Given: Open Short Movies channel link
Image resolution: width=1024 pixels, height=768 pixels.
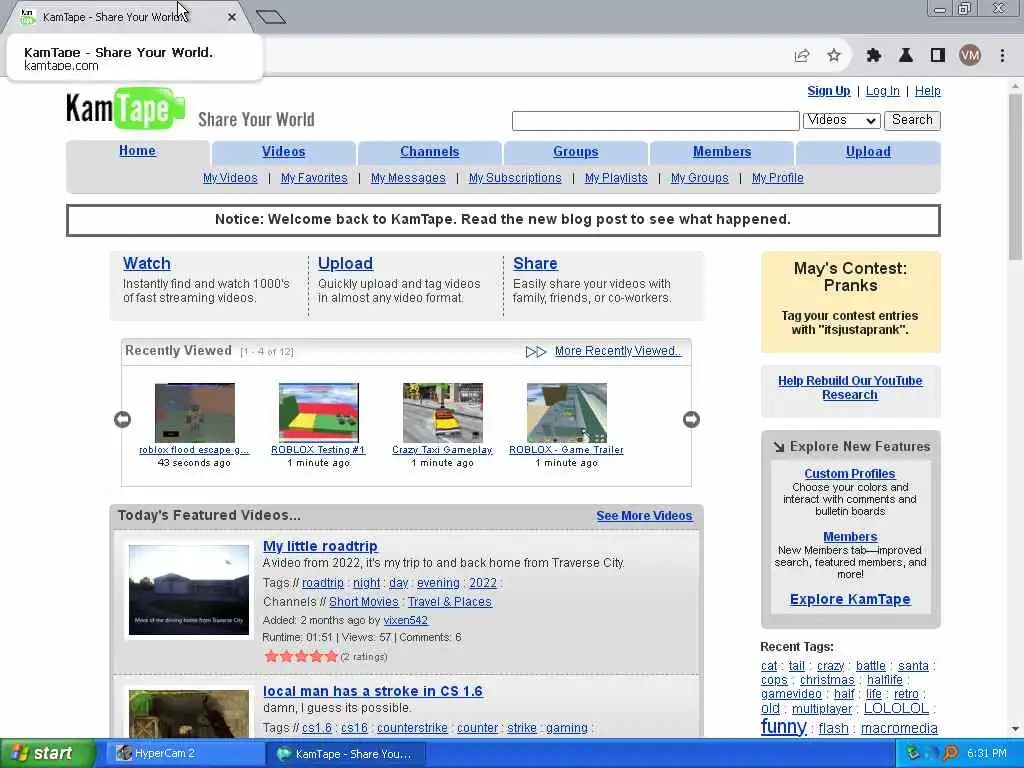Looking at the screenshot, I should point(364,601).
